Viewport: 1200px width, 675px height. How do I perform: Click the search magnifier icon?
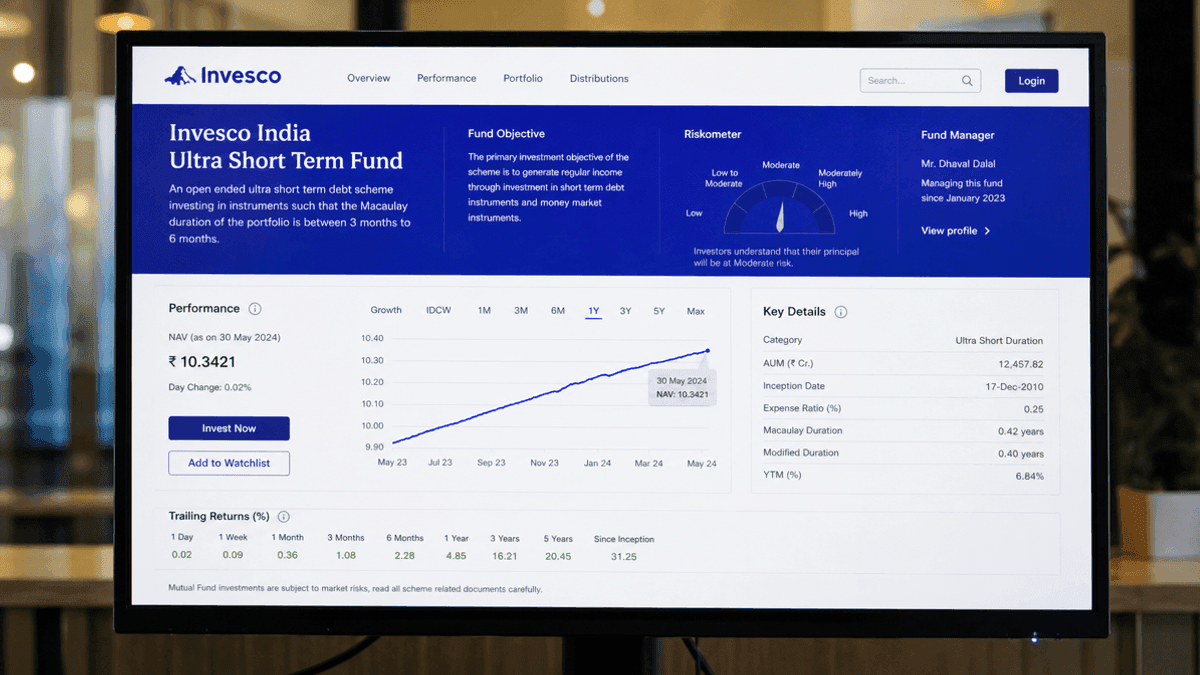967,81
